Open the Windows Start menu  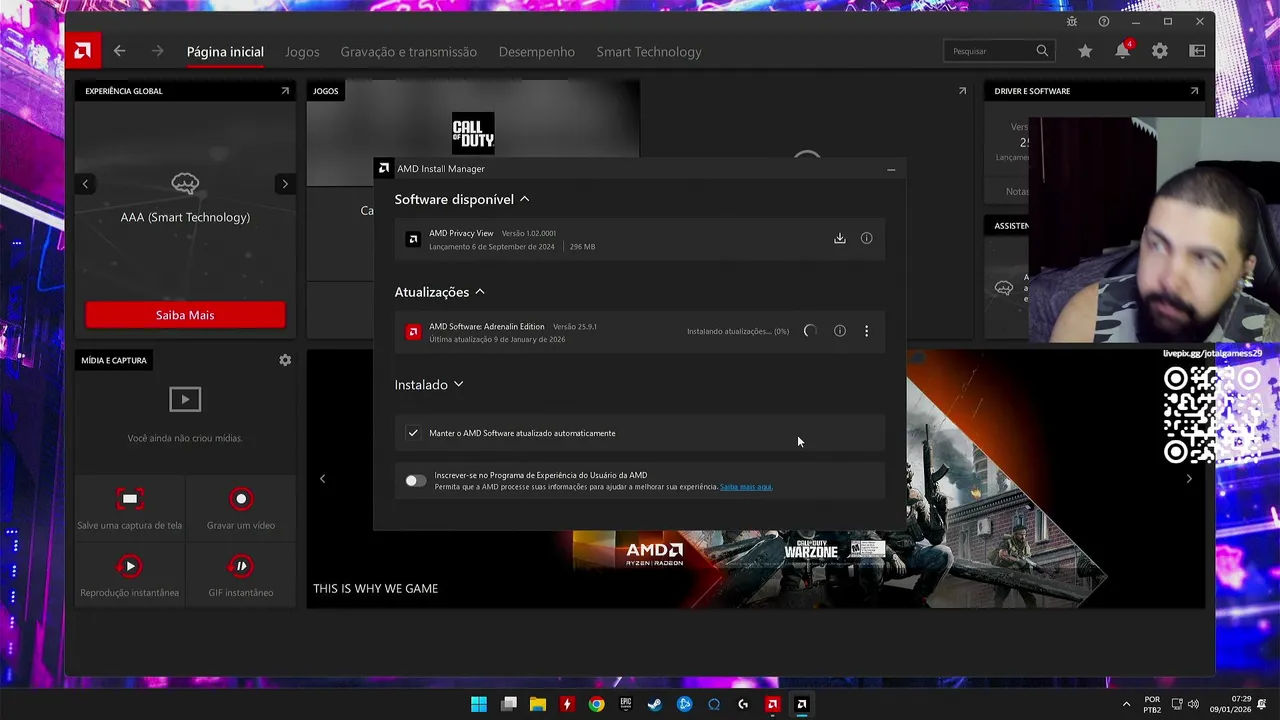[479, 704]
